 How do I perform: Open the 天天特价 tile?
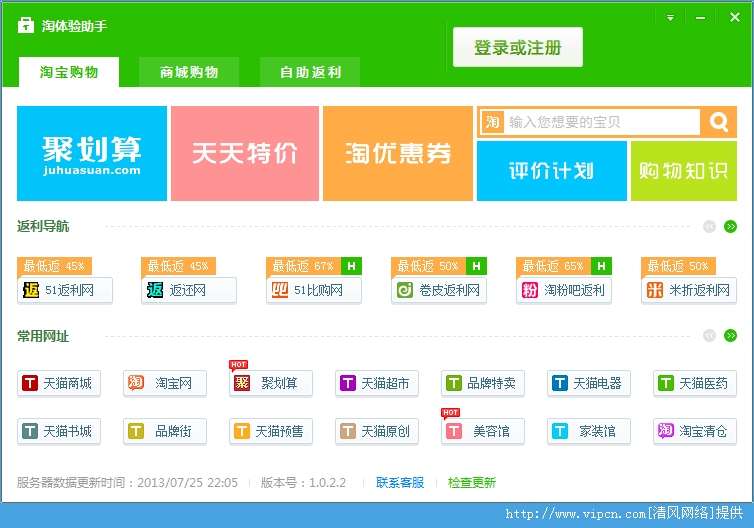245,153
